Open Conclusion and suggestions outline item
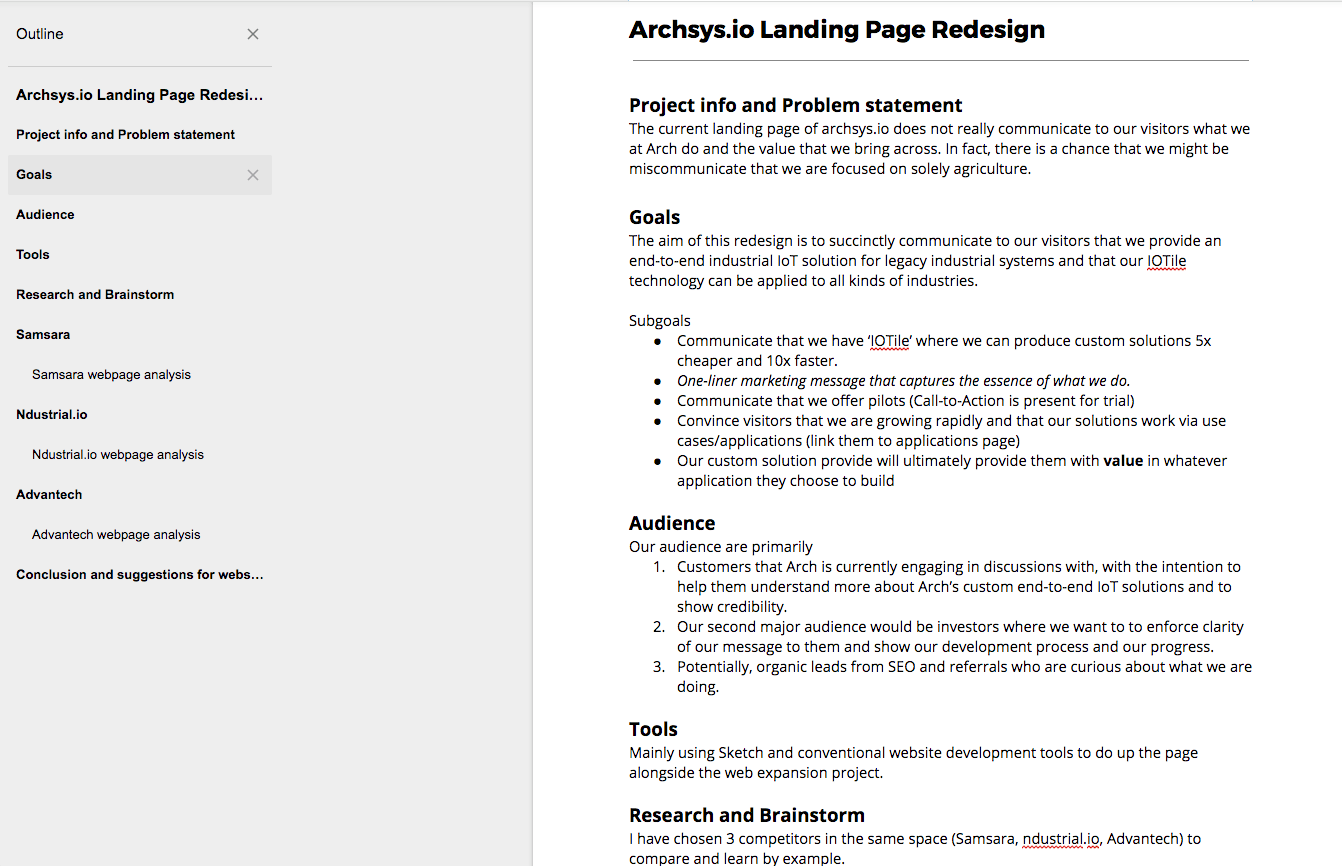This screenshot has width=1342, height=866. (140, 575)
